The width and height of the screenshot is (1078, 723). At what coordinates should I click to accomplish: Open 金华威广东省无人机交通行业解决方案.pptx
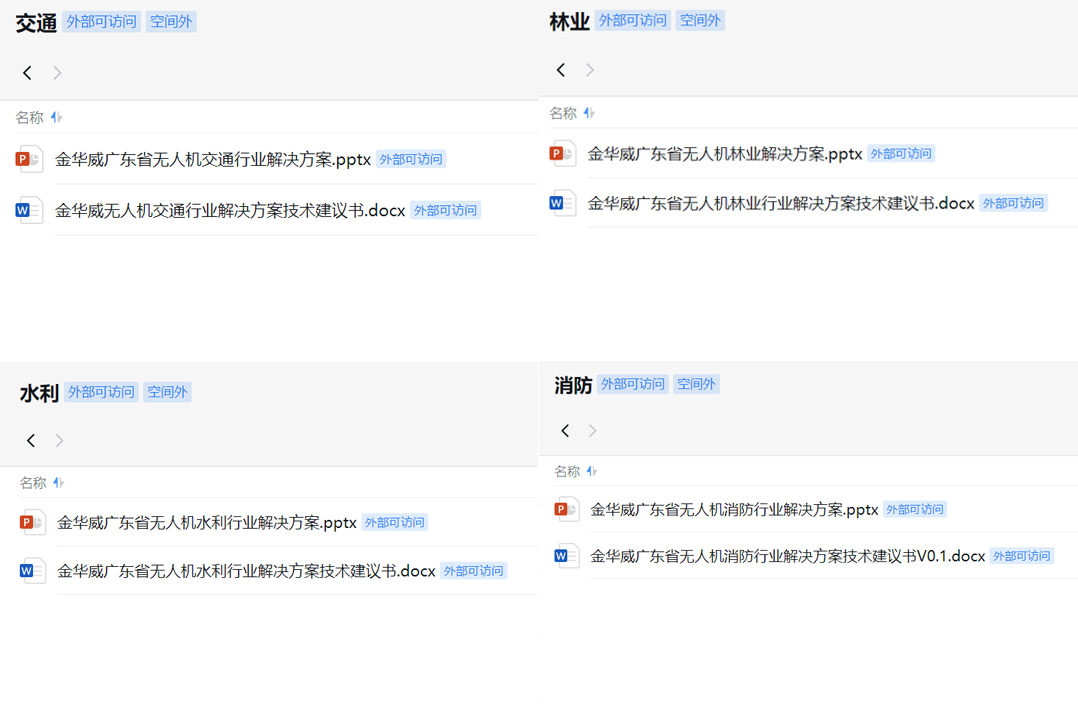click(x=213, y=159)
